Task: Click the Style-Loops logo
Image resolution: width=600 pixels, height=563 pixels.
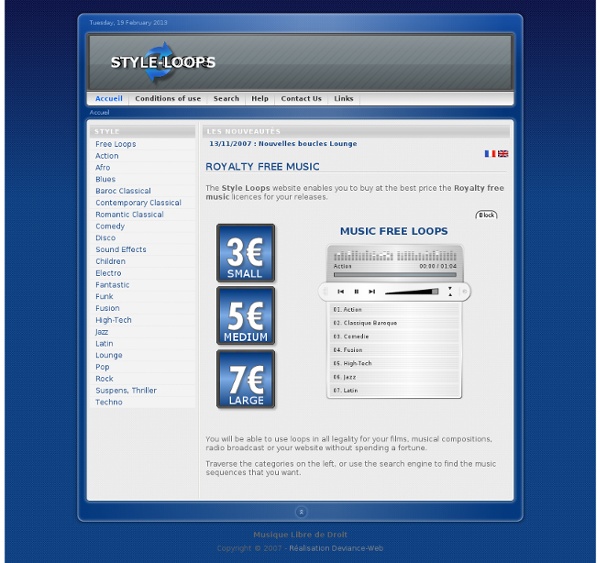Action: [x=163, y=62]
